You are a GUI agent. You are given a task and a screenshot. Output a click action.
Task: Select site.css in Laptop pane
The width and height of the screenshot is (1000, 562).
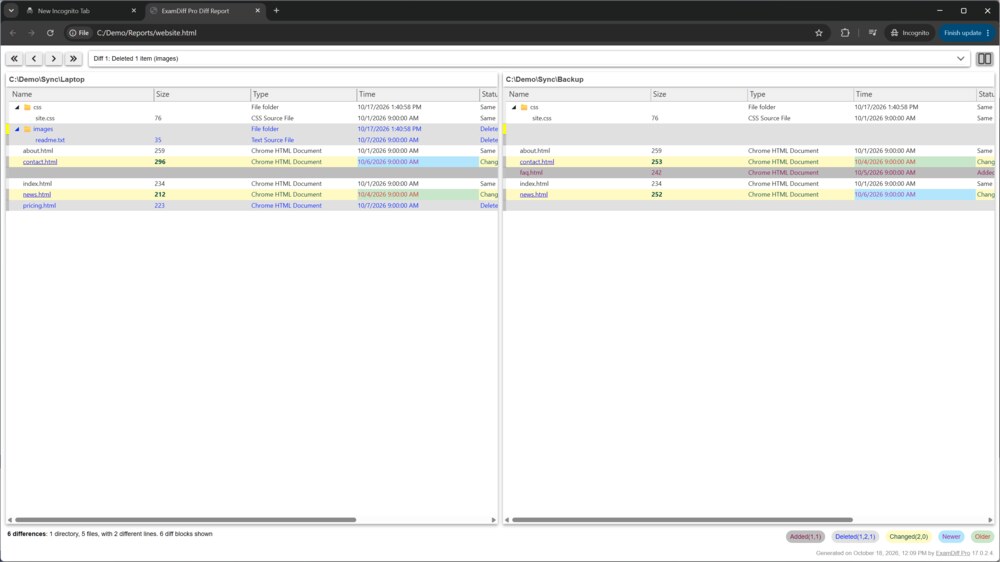45,119
